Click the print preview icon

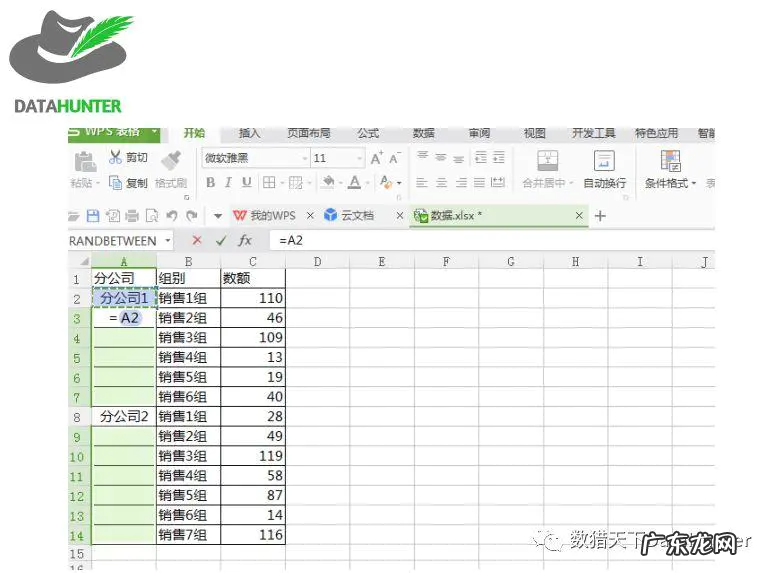152,216
